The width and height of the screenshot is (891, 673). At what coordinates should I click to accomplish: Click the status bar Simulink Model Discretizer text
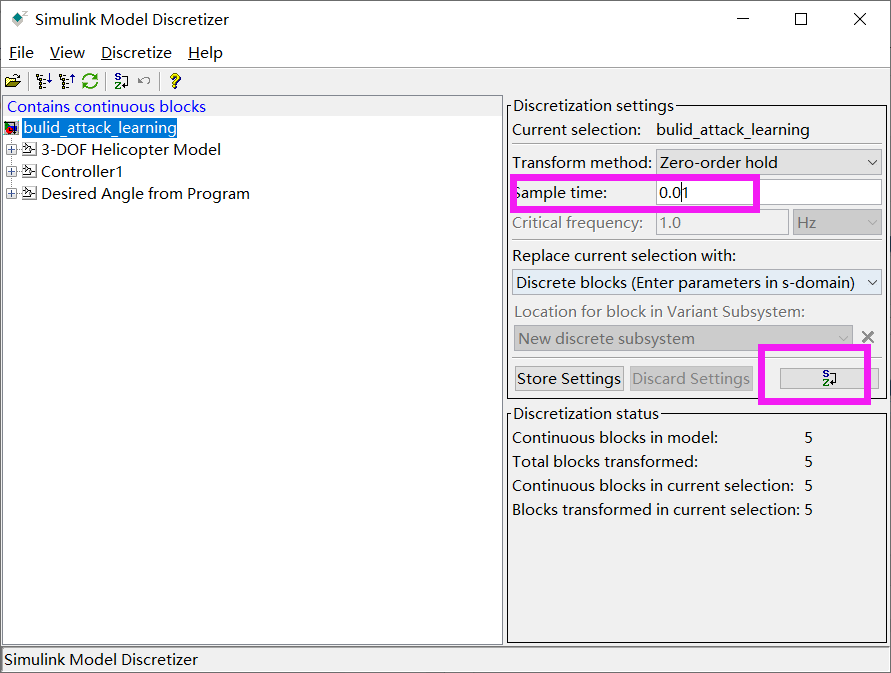101,659
